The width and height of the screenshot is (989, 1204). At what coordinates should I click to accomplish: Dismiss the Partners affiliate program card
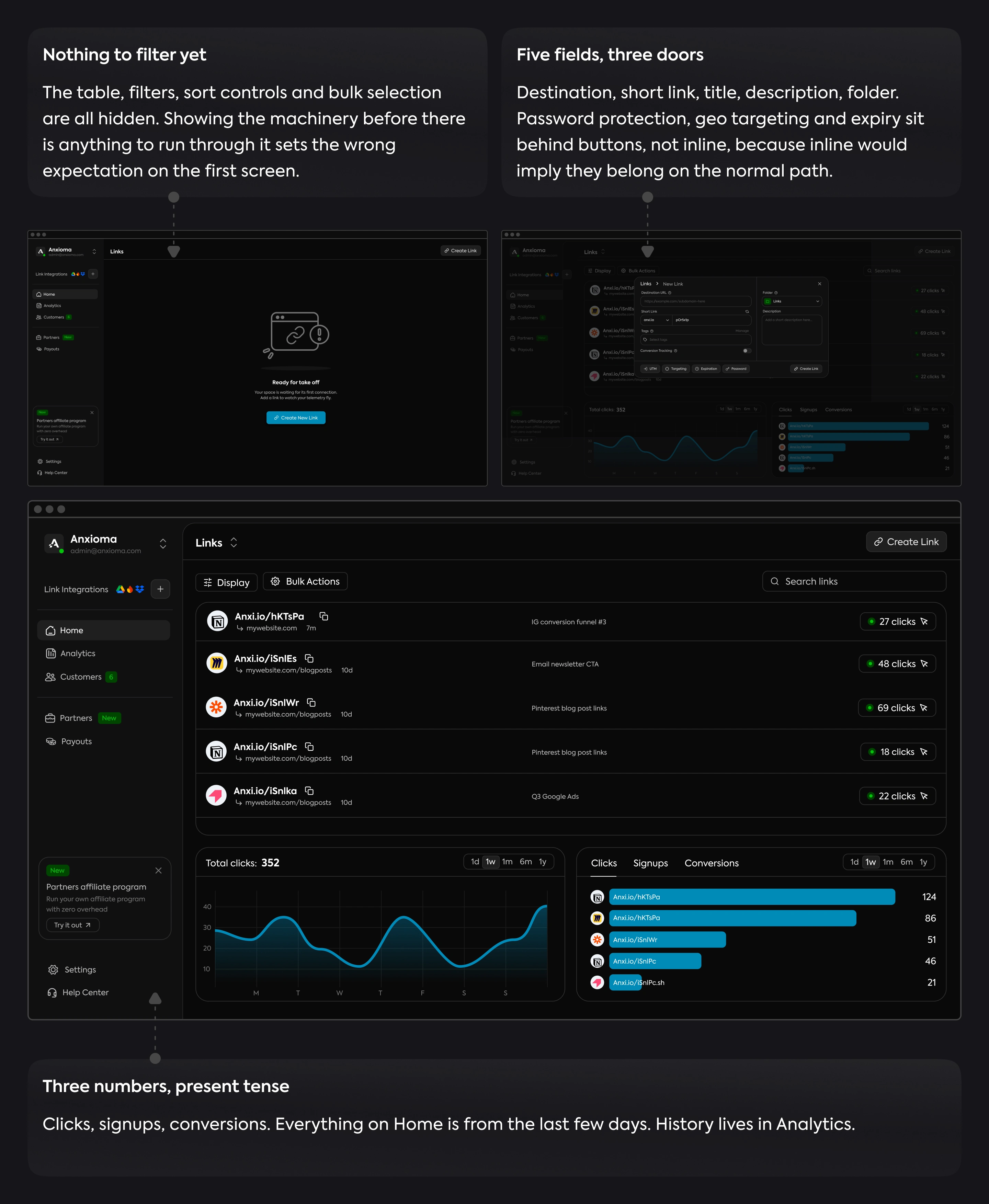tap(158, 870)
